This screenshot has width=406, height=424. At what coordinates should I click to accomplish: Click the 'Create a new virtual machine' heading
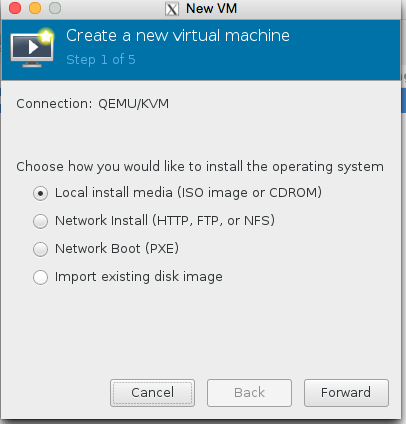[178, 36]
